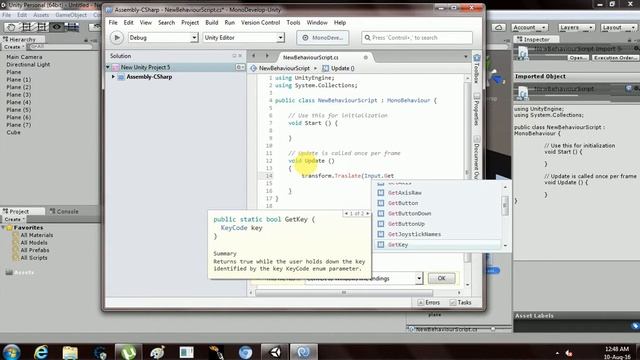Focus the Press Control+, search field
Image resolution: width=640 pixels, height=360 pixels.
click(x=417, y=38)
